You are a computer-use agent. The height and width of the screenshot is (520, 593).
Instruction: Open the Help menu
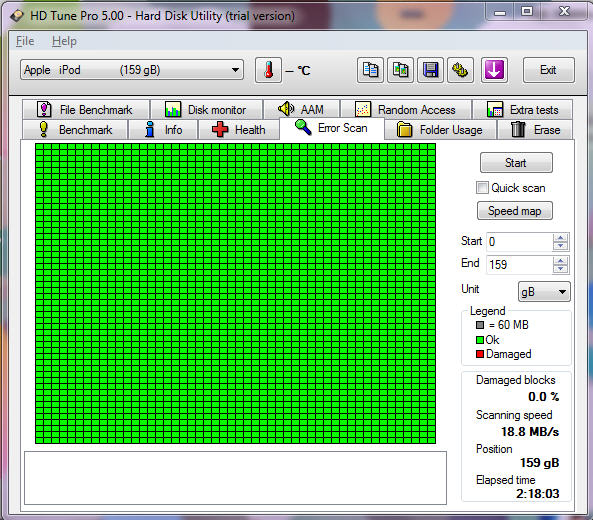click(x=64, y=41)
